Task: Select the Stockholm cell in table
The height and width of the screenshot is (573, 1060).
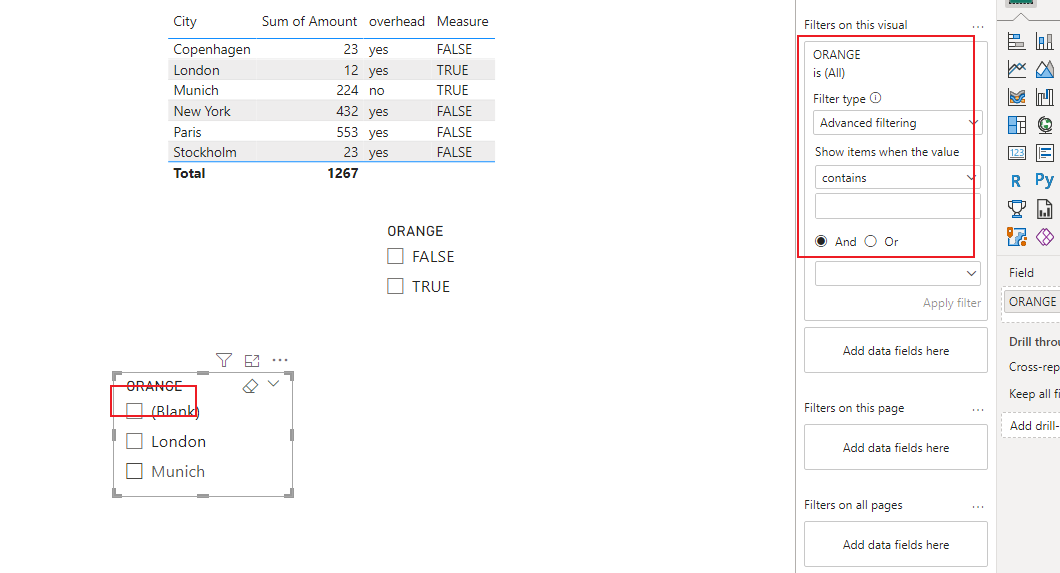Action: click(205, 153)
